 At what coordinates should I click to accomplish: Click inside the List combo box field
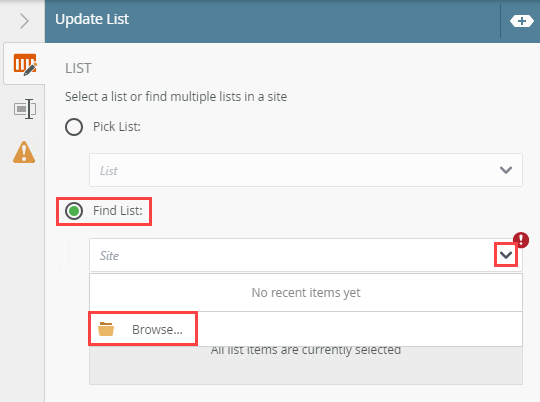pyautogui.click(x=305, y=170)
